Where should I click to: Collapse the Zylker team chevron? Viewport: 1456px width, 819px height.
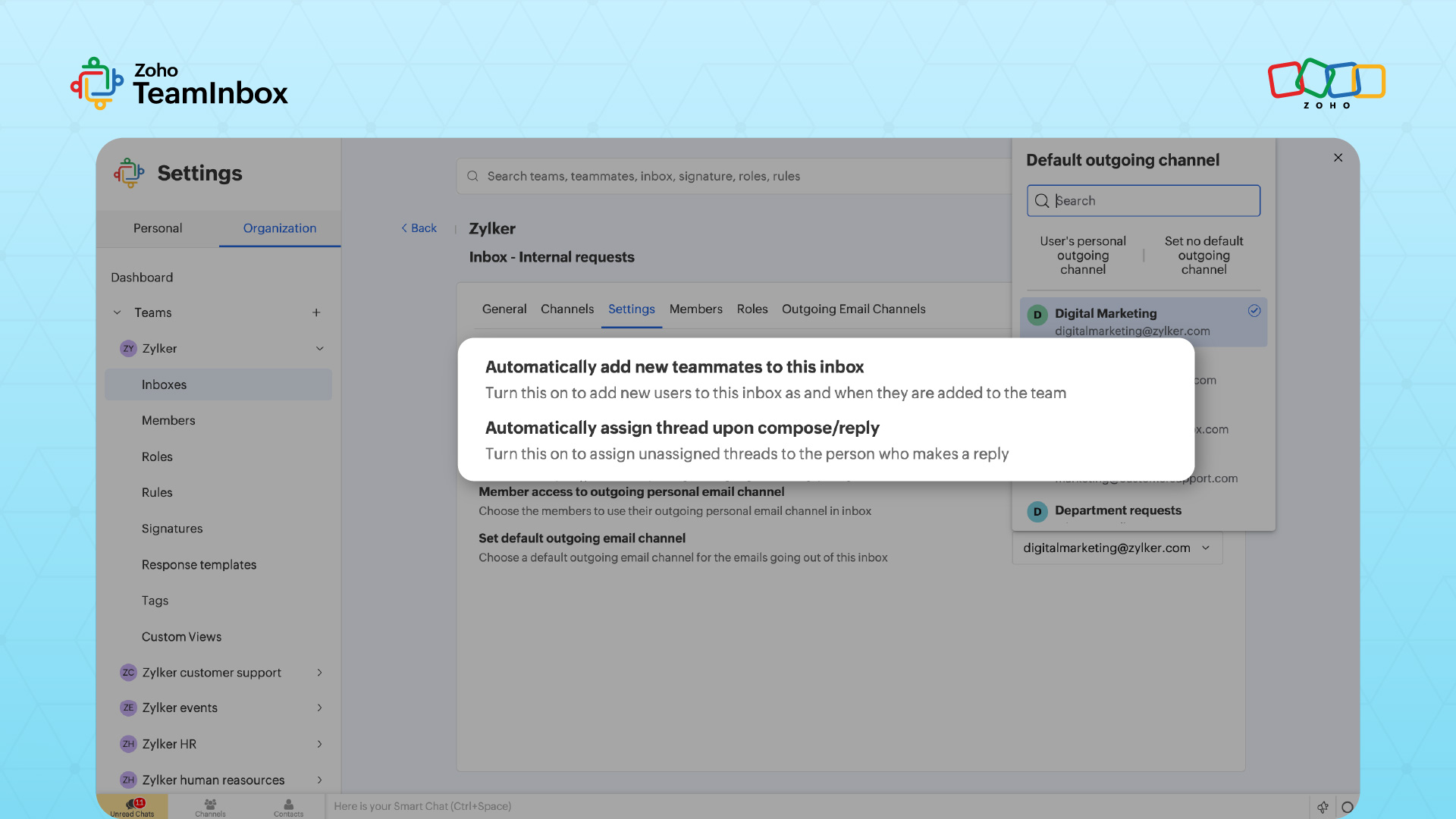pos(320,349)
